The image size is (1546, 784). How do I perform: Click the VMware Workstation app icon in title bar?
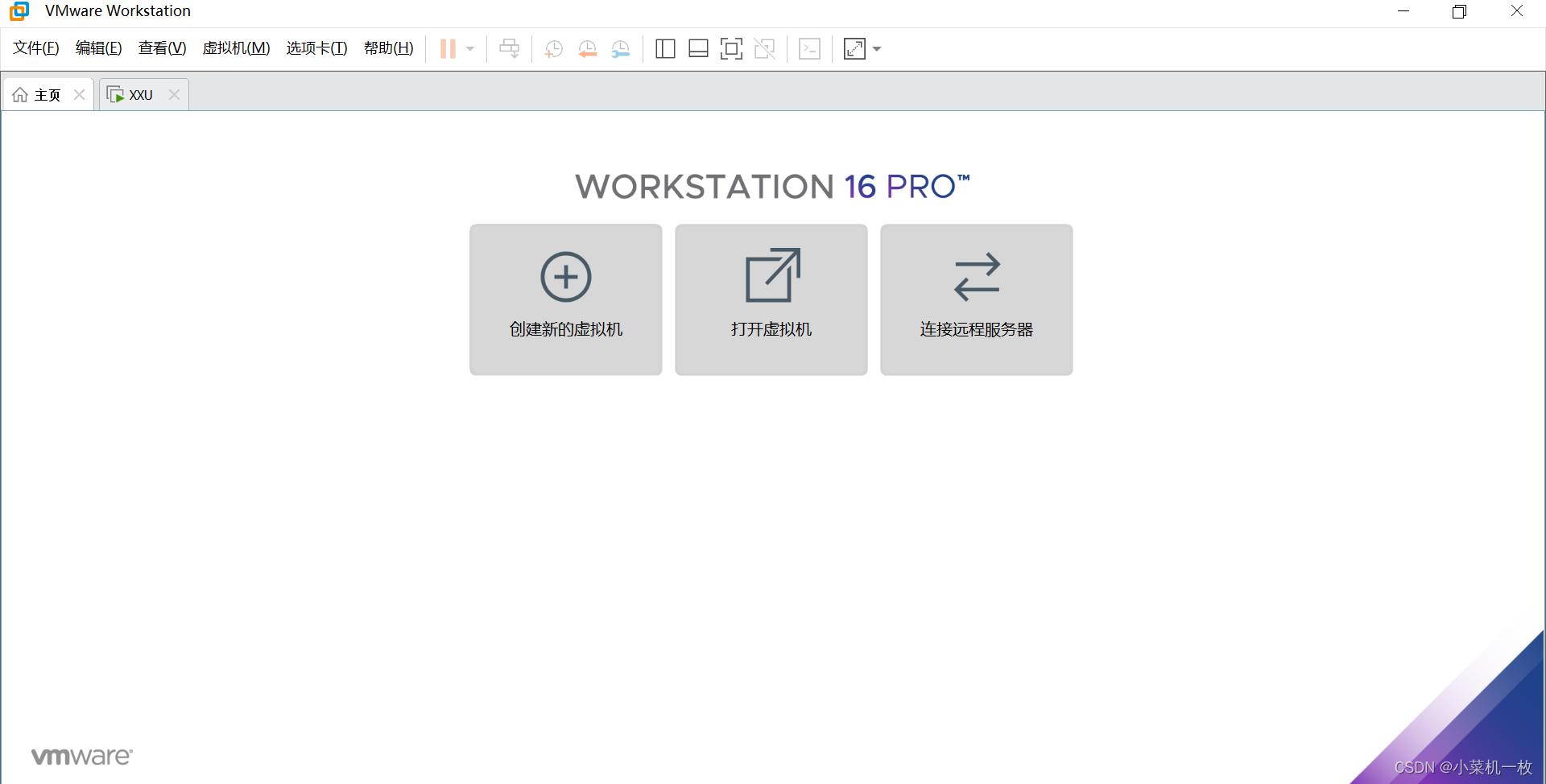[19, 11]
